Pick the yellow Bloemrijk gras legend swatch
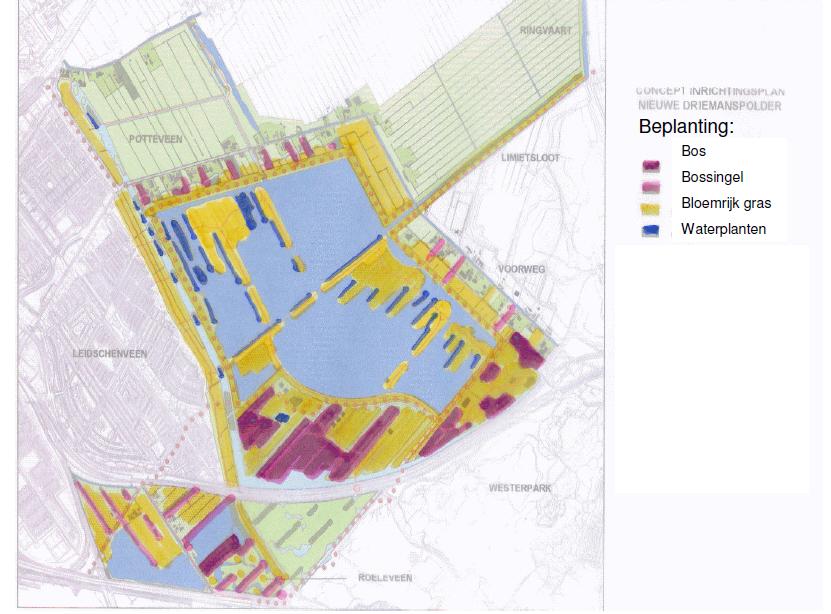This screenshot has height=614, width=831. (x=651, y=210)
